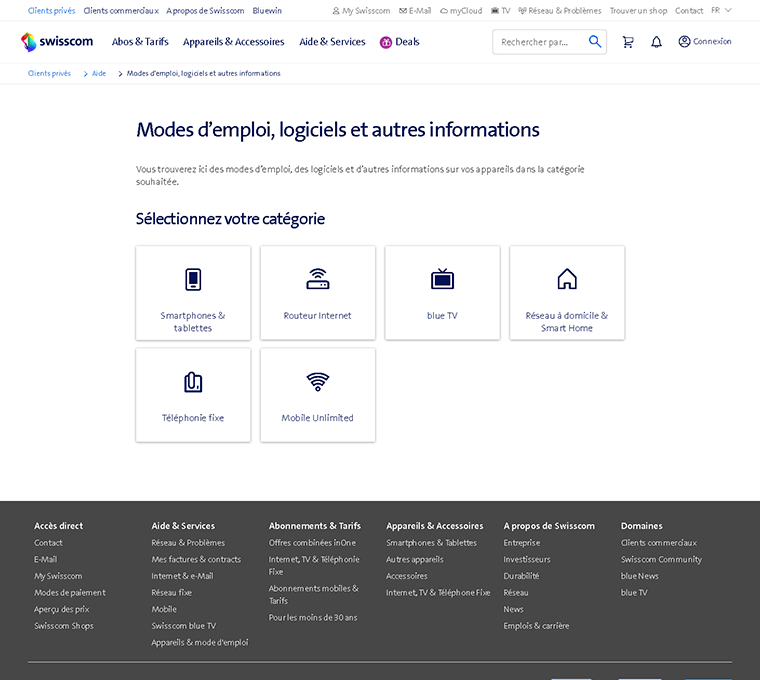This screenshot has width=760, height=680.
Task: Click the Swisscom logo
Action: pos(57,42)
